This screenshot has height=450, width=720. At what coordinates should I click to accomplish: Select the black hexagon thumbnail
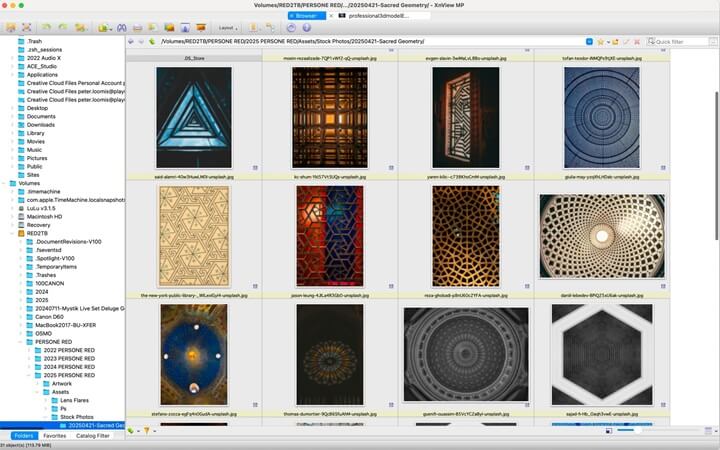pyautogui.click(x=602, y=354)
